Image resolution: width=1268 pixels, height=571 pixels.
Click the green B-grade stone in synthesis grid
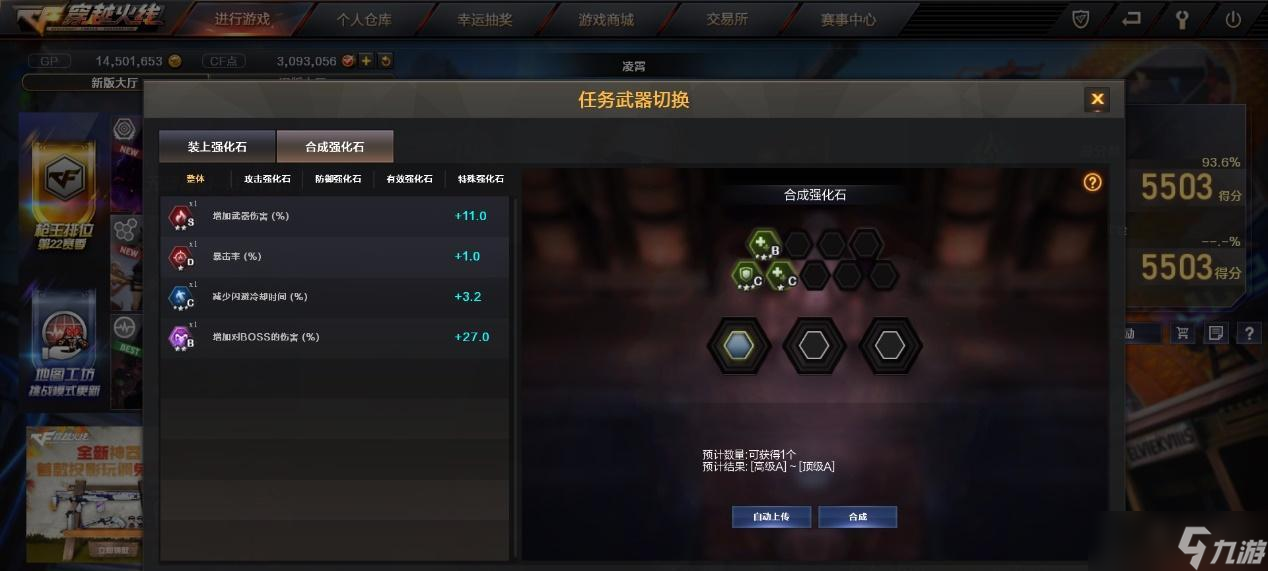[x=765, y=244]
